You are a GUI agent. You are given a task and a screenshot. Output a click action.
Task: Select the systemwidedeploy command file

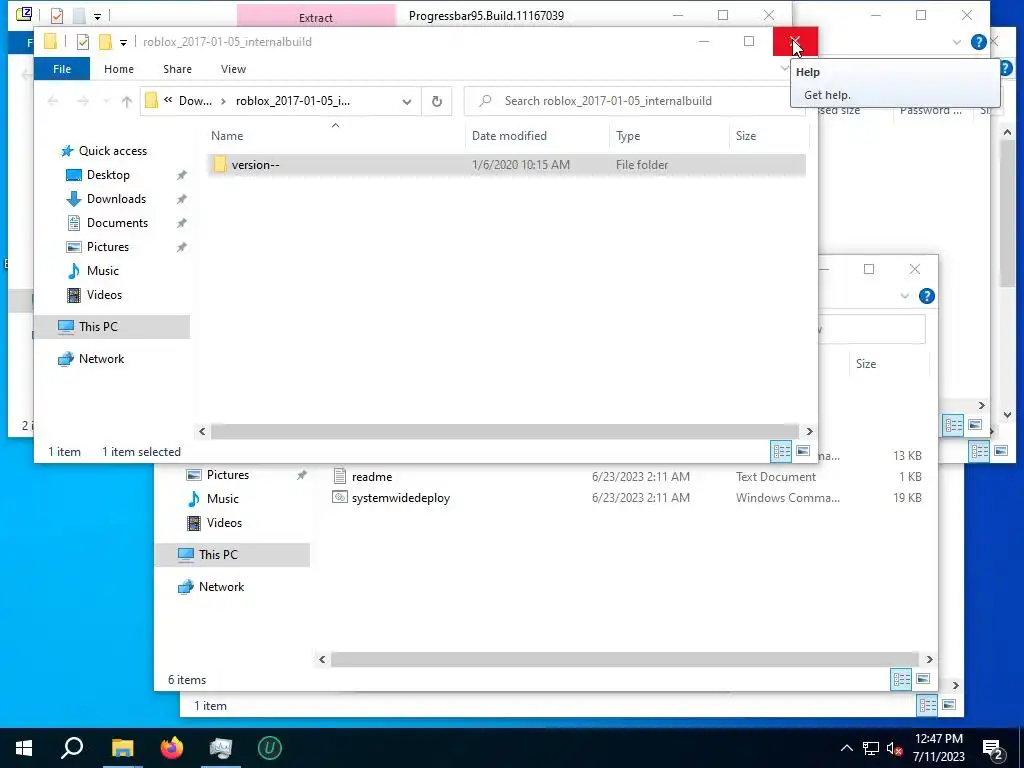(400, 498)
